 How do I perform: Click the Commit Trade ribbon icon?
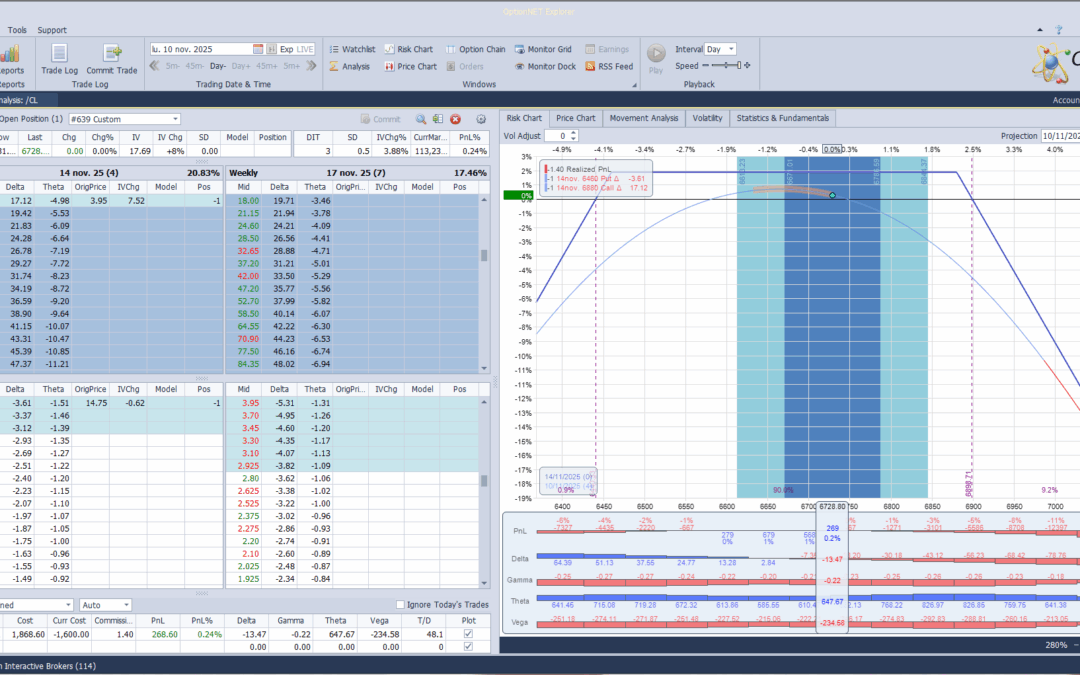tap(112, 59)
